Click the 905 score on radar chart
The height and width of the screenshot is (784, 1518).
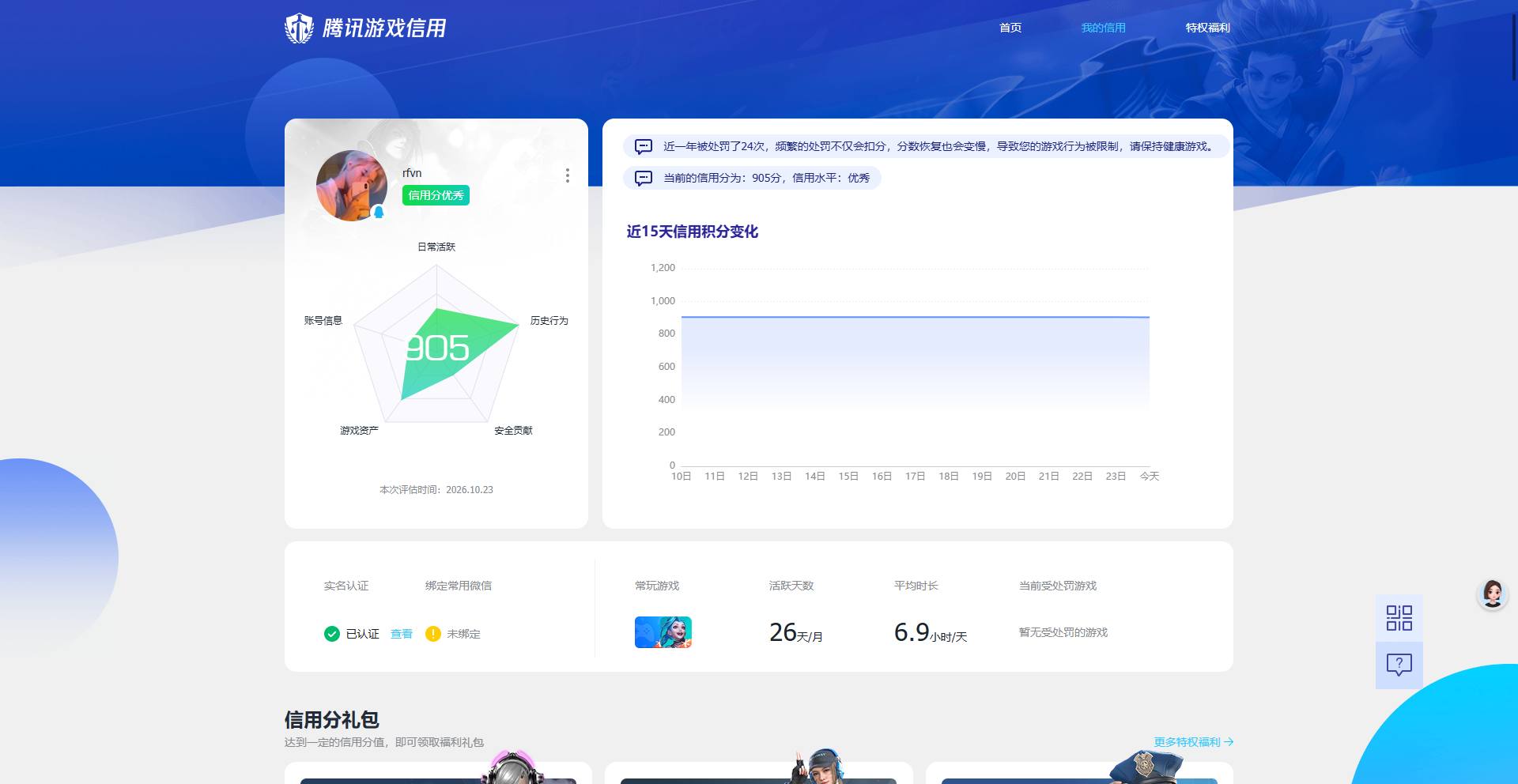pyautogui.click(x=437, y=349)
